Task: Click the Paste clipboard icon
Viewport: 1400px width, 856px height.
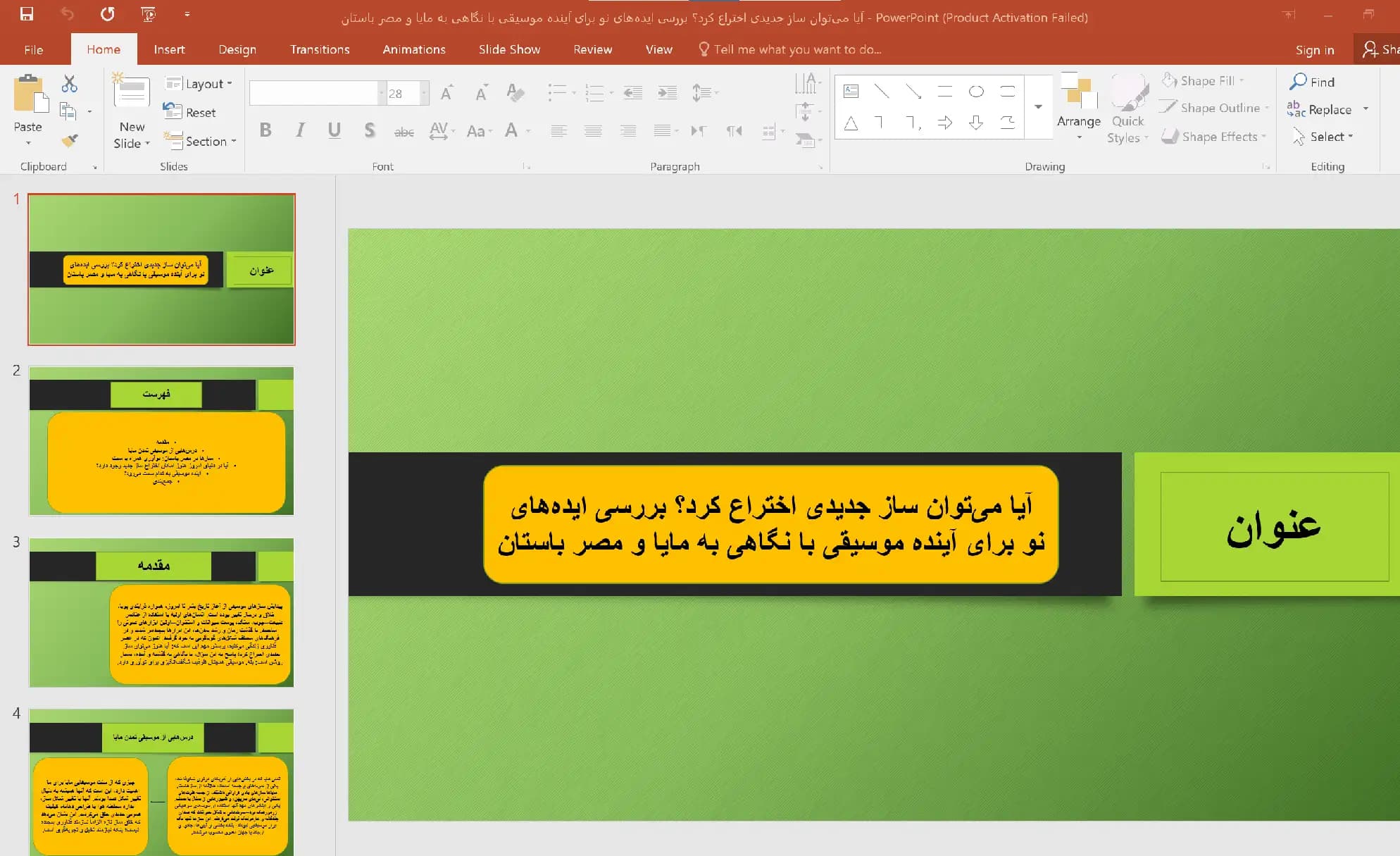Action: click(30, 94)
